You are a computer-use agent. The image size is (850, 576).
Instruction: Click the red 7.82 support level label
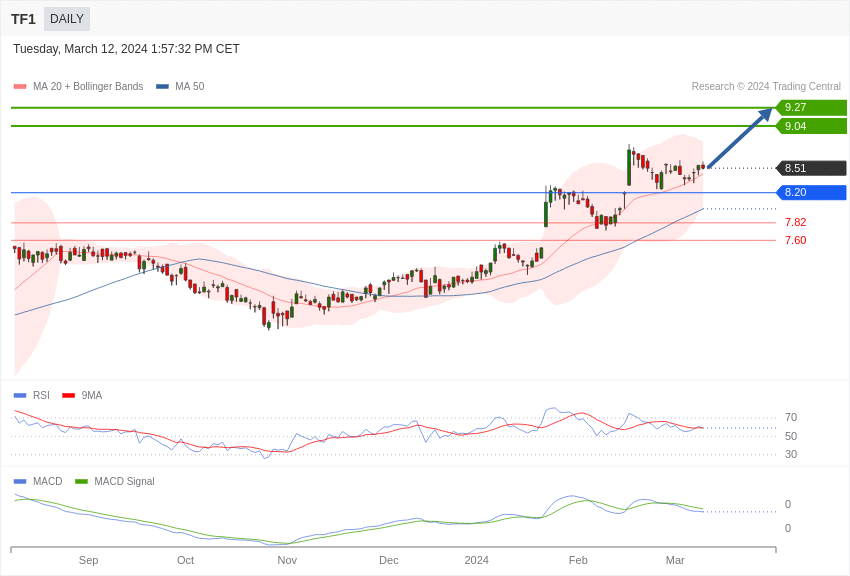[x=795, y=222]
